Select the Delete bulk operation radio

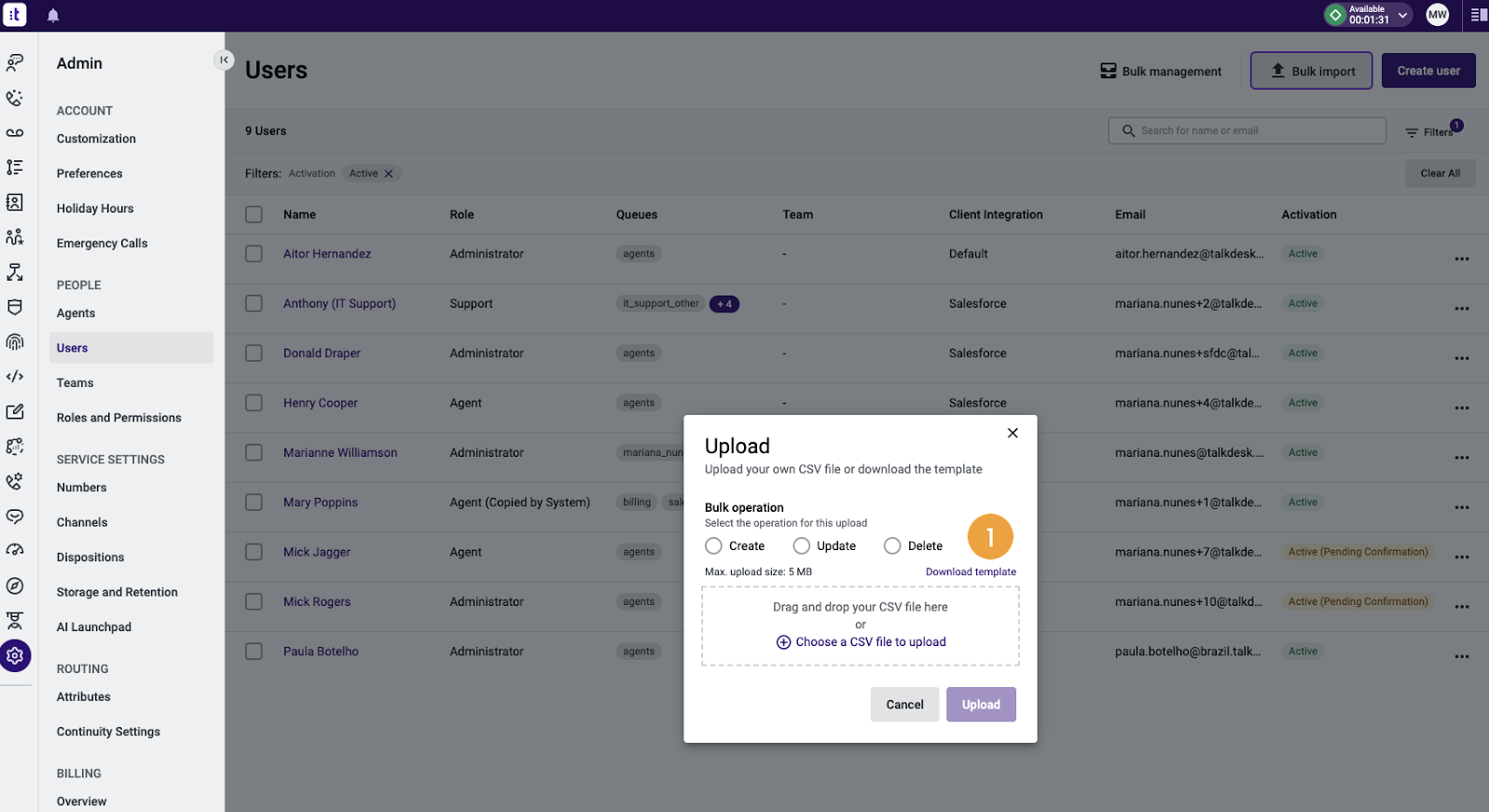click(892, 545)
